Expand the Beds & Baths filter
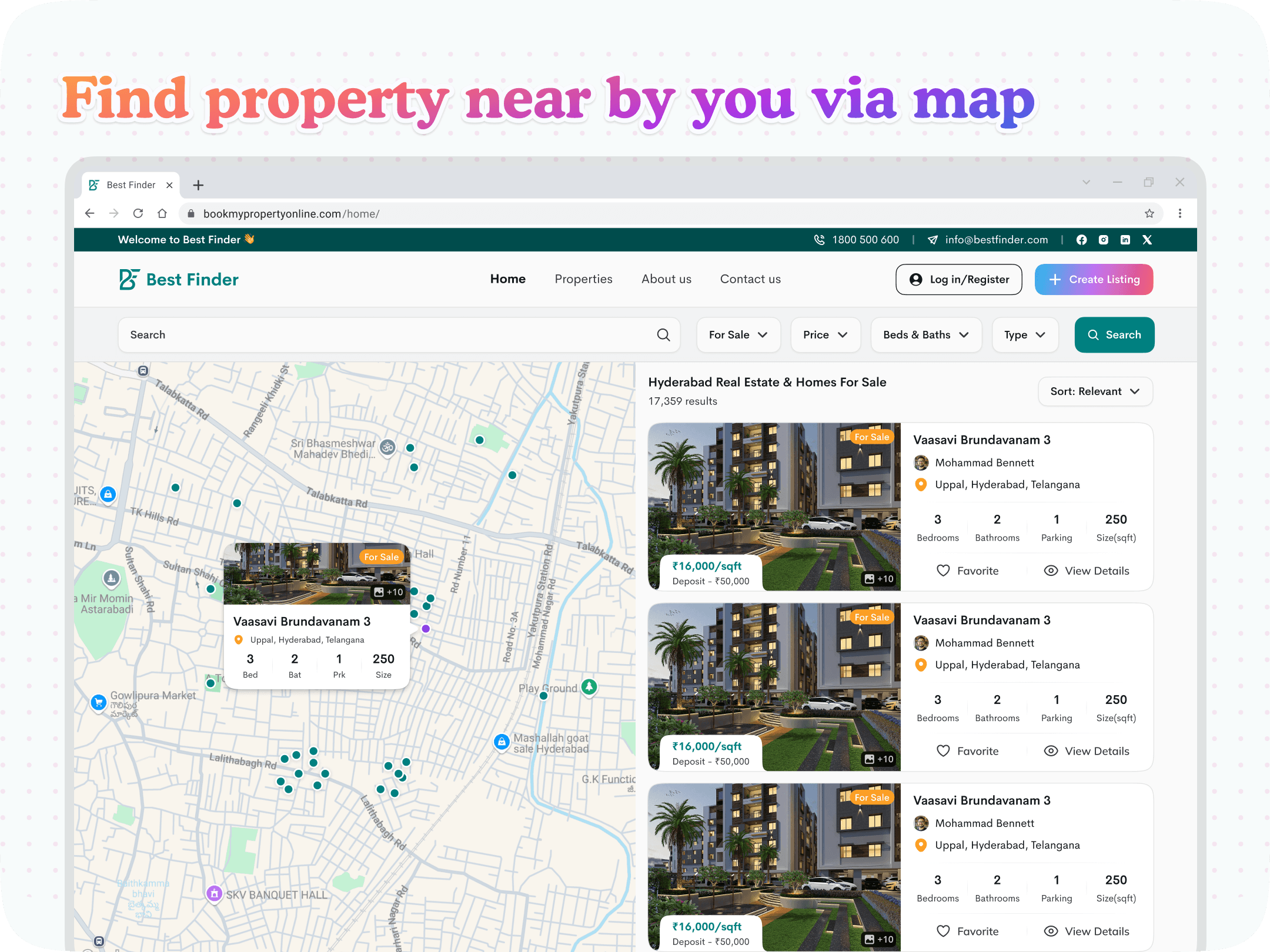This screenshot has height=952, width=1270. pos(925,335)
